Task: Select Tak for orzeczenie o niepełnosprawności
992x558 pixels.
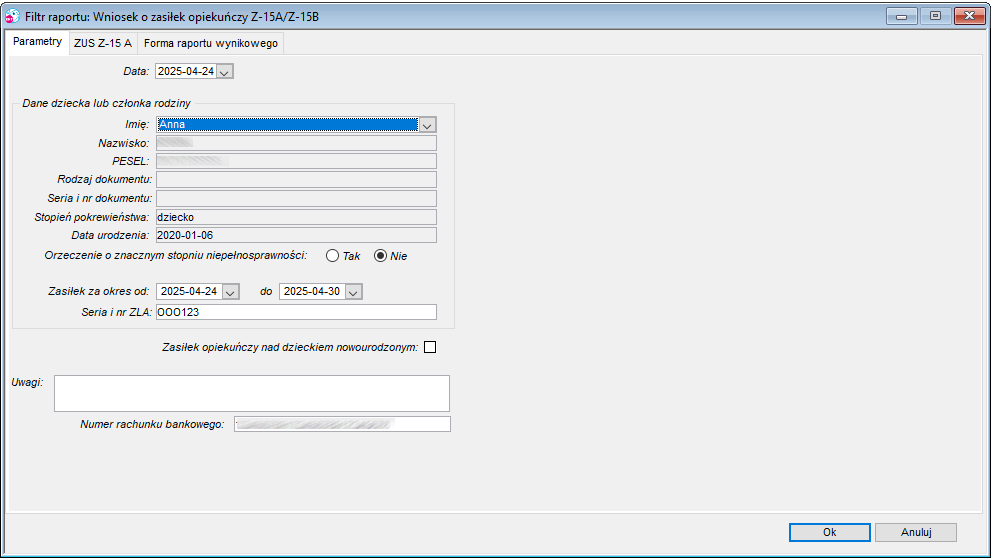Action: pyautogui.click(x=332, y=256)
